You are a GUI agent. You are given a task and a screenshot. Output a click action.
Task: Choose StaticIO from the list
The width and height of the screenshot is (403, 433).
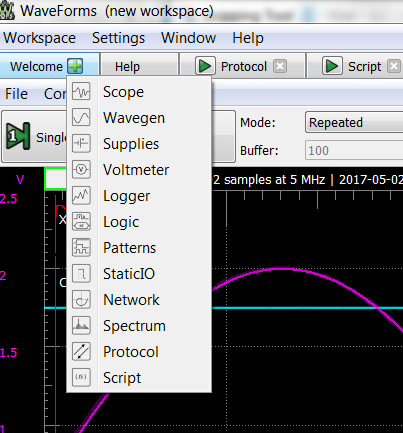pos(139,274)
